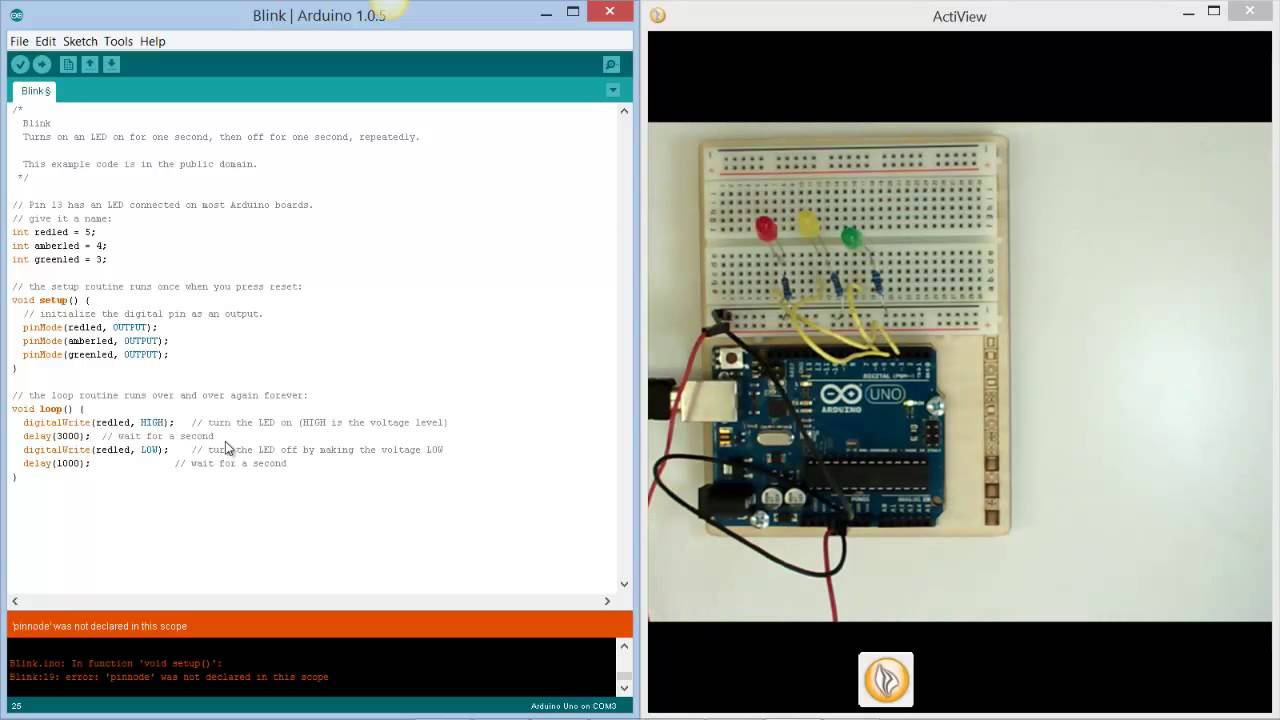1280x720 pixels.
Task: Open the Edit menu
Action: click(46, 41)
